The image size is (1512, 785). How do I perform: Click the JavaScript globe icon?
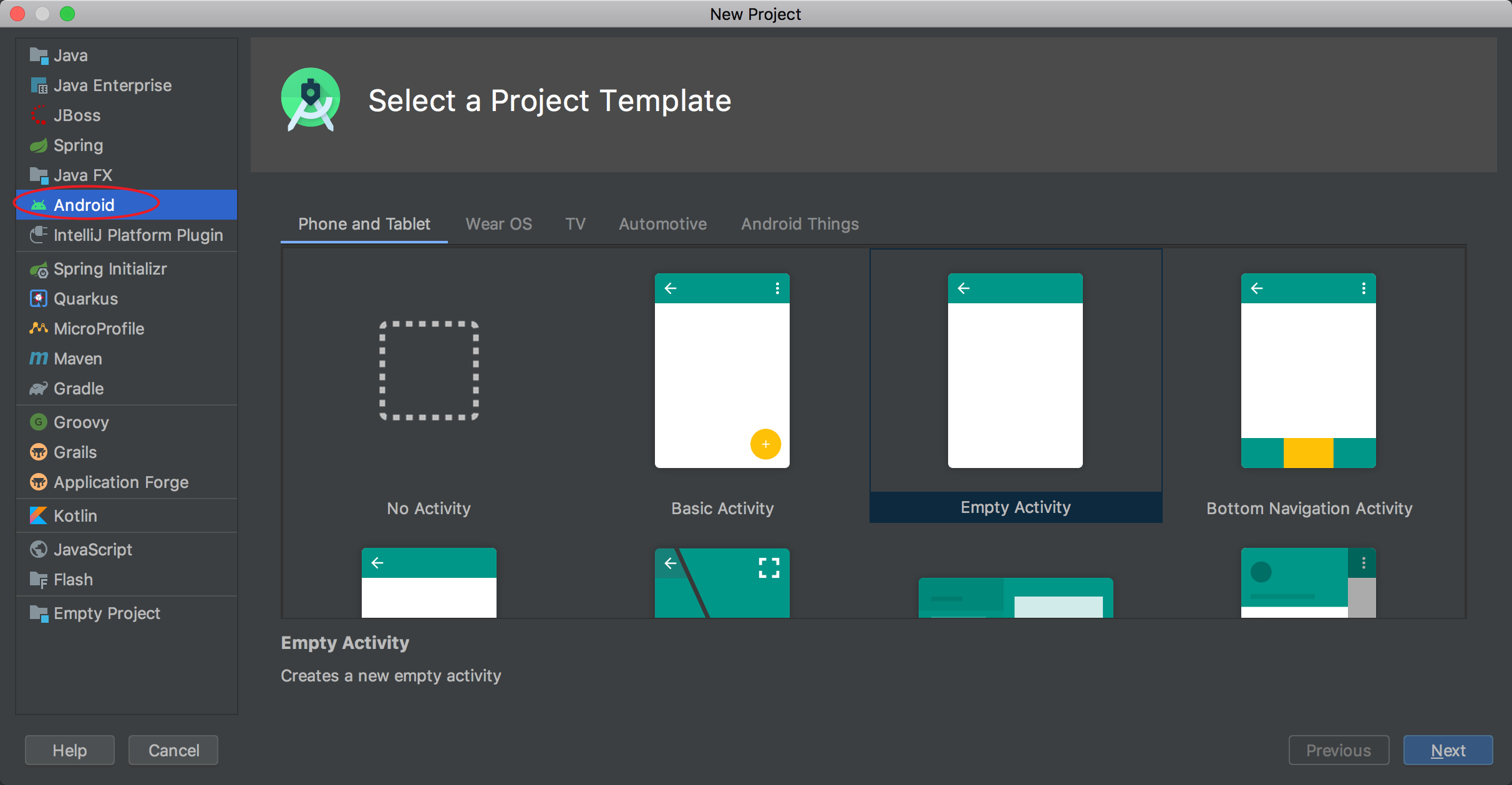pos(39,550)
